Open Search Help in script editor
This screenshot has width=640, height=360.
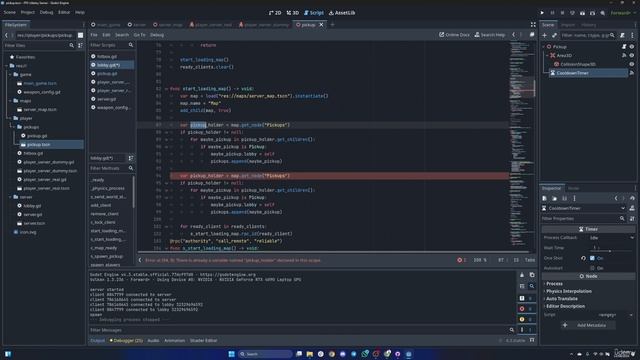click(x=490, y=35)
